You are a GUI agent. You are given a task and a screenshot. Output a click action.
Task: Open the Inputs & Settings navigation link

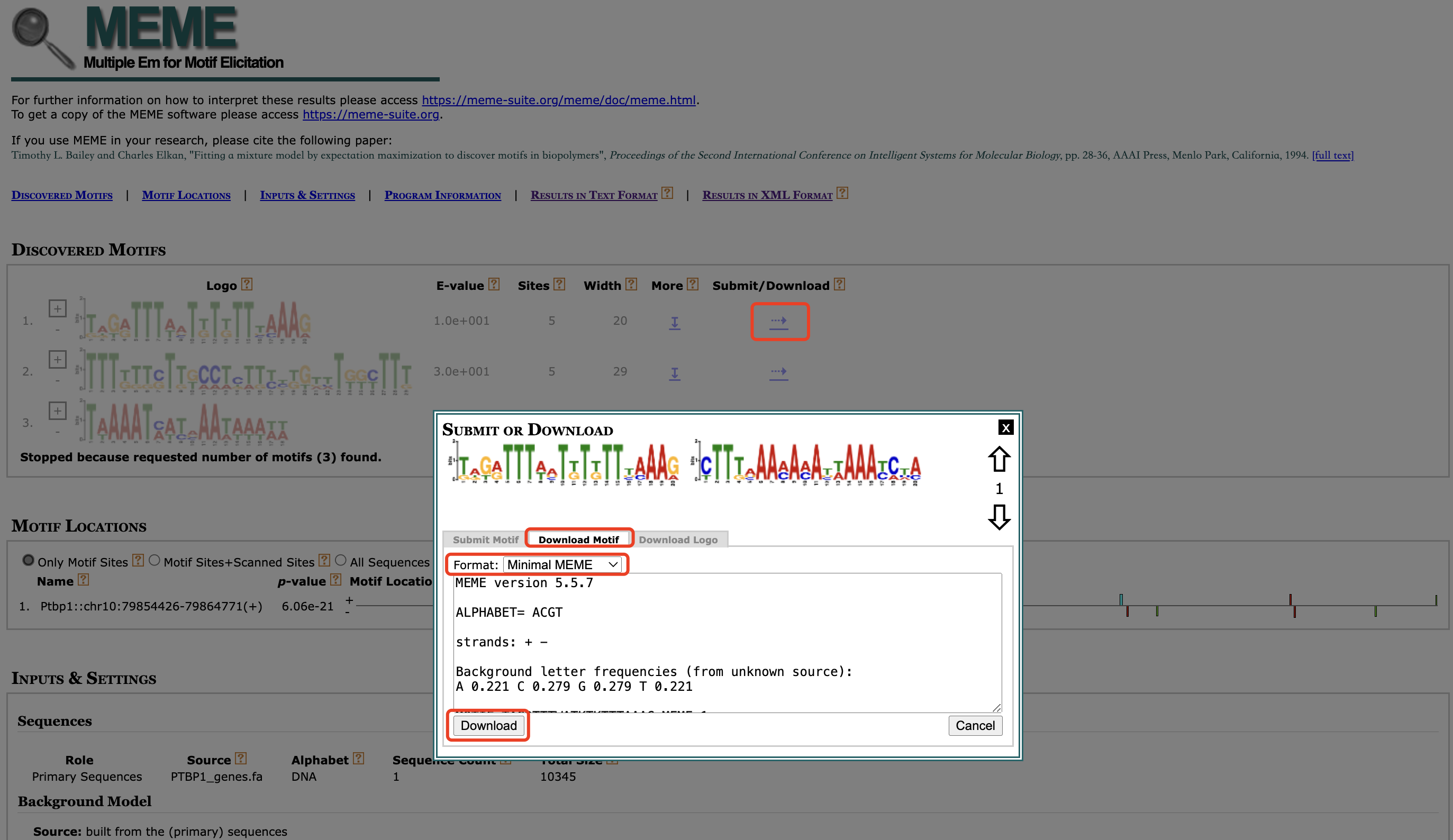307,195
